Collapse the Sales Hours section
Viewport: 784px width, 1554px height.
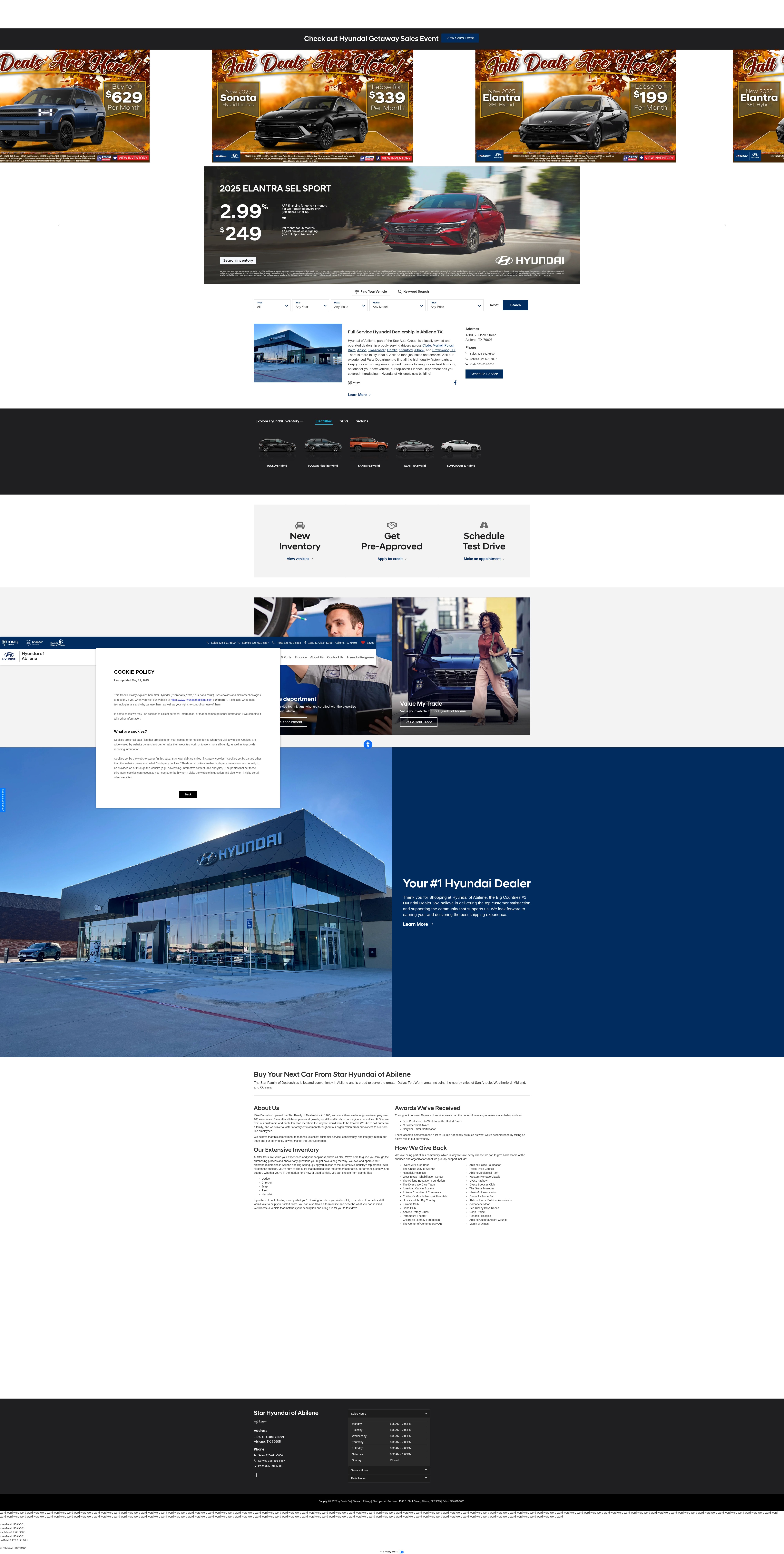(x=389, y=1413)
